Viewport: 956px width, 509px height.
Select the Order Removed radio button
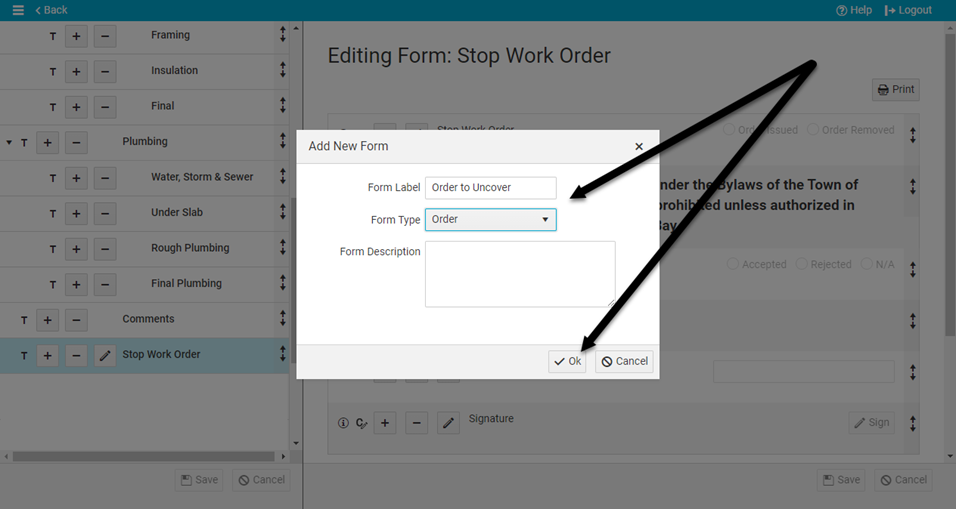coord(813,130)
